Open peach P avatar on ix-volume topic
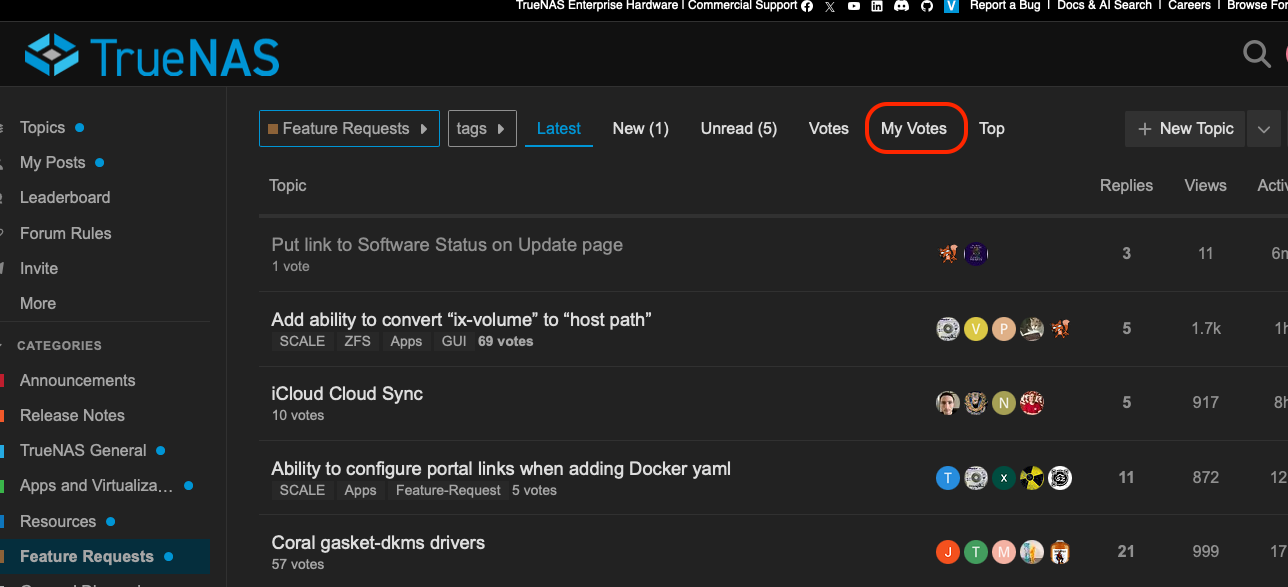The image size is (1288, 587). (1004, 328)
